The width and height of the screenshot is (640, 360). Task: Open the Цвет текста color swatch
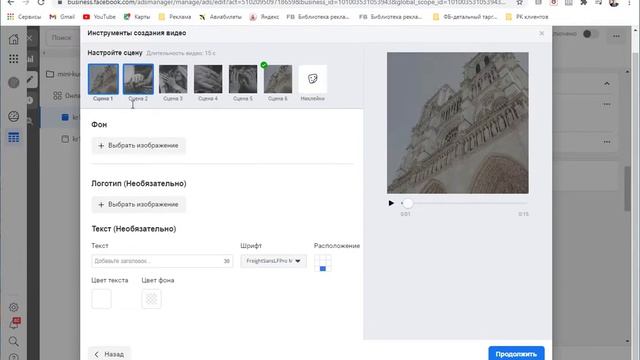pyautogui.click(x=102, y=299)
